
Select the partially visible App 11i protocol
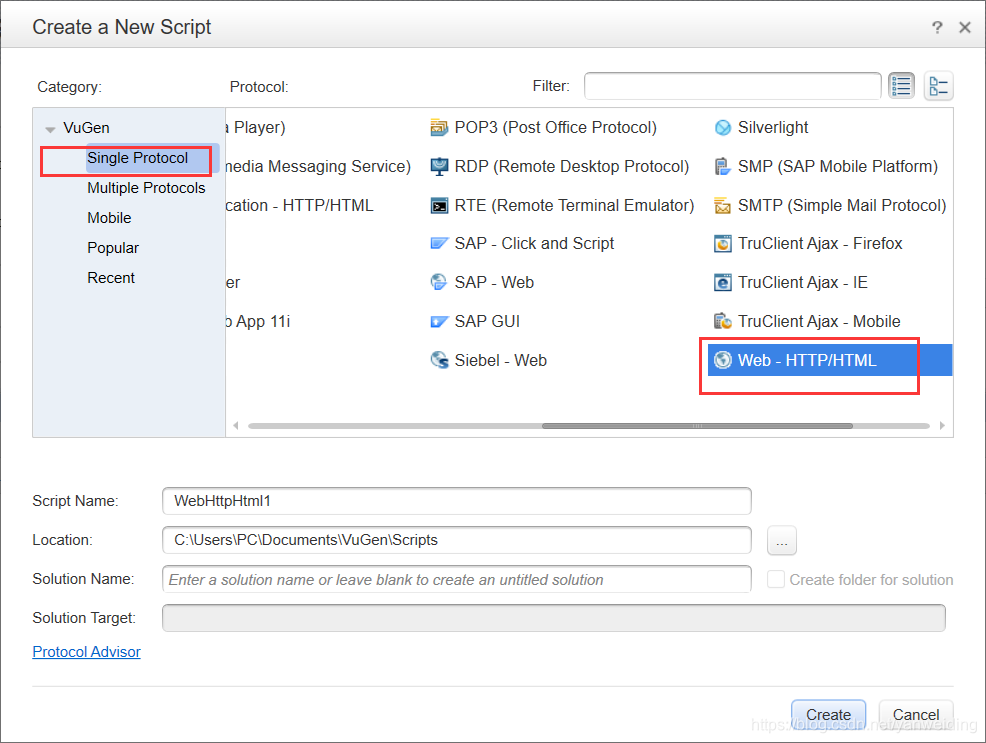[x=258, y=322]
